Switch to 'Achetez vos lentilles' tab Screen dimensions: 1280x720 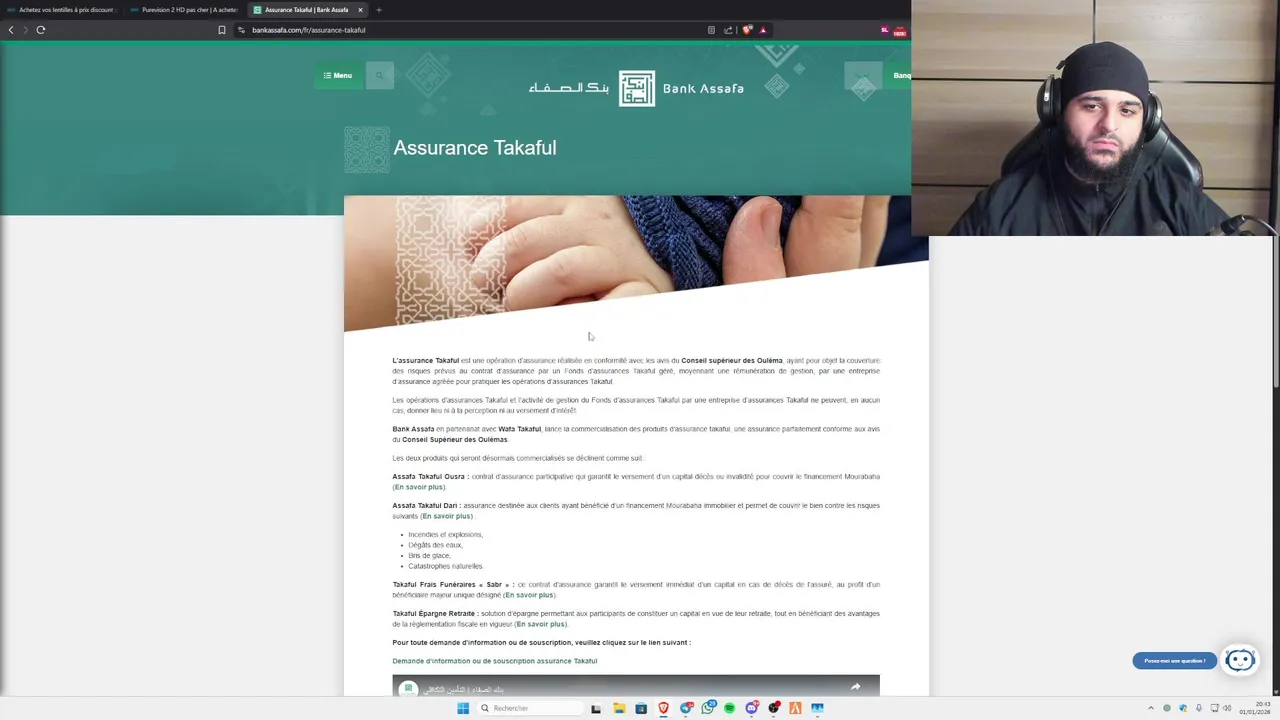(60, 10)
